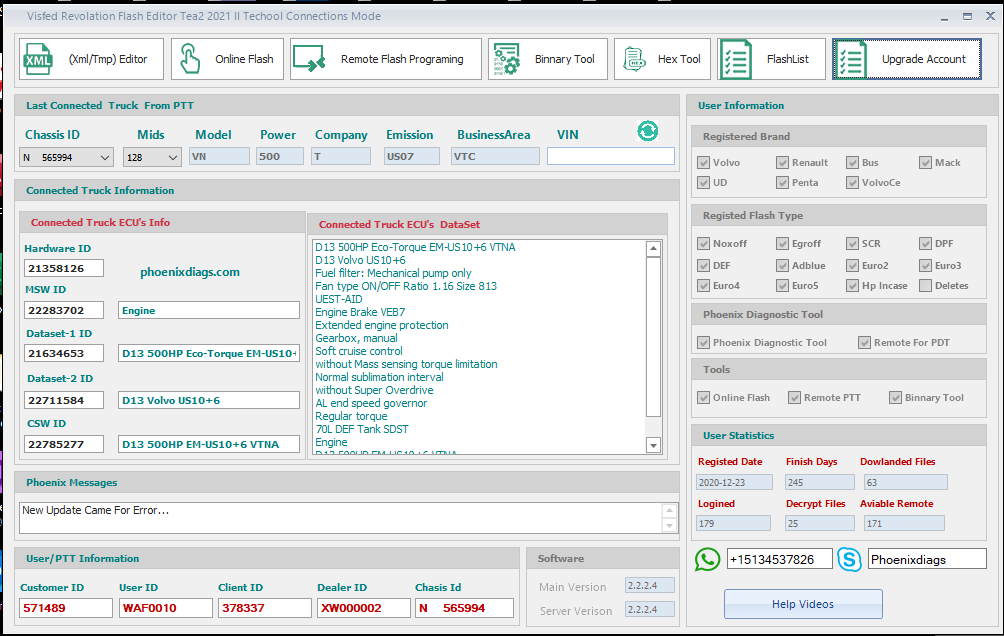Toggle the Renault brand checkbox

tap(782, 163)
